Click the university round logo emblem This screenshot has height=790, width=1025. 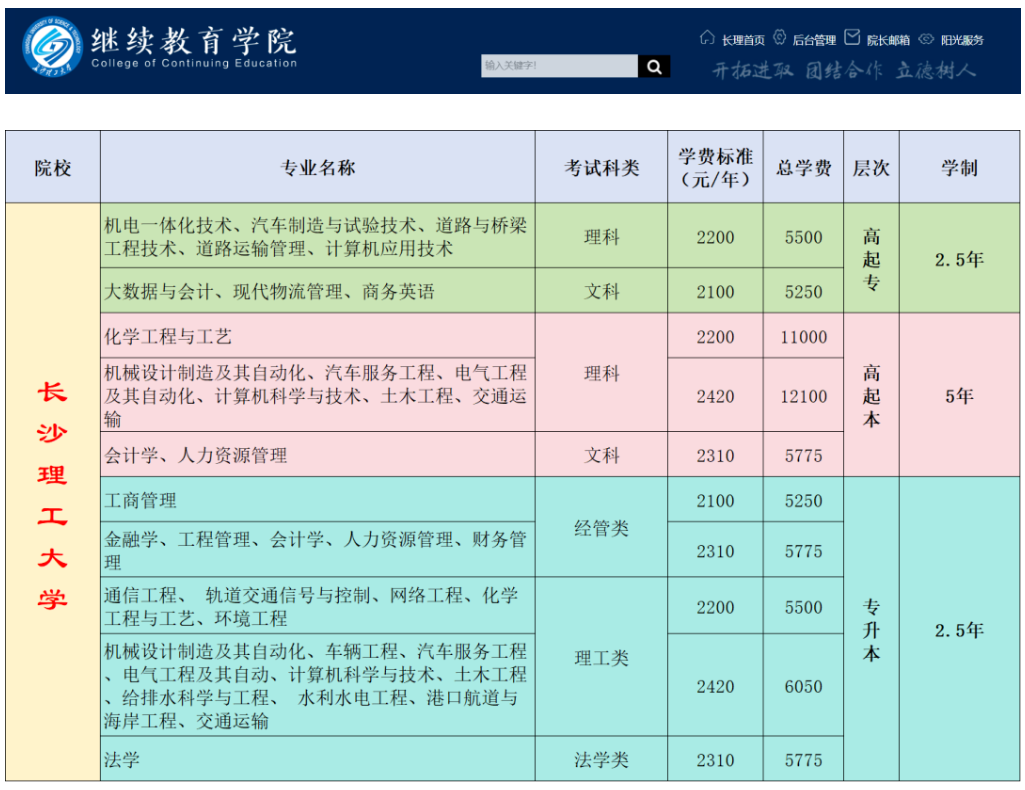click(52, 46)
